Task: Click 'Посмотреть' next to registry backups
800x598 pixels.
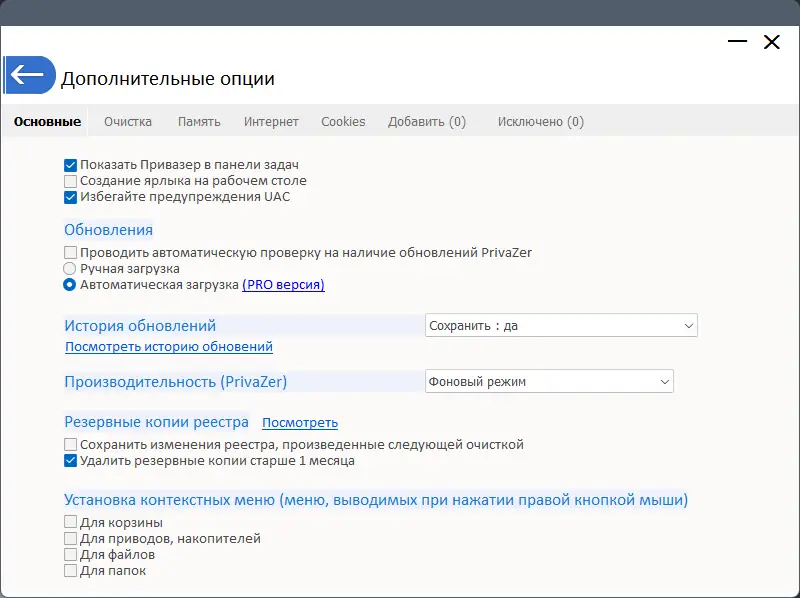Action: (x=300, y=422)
